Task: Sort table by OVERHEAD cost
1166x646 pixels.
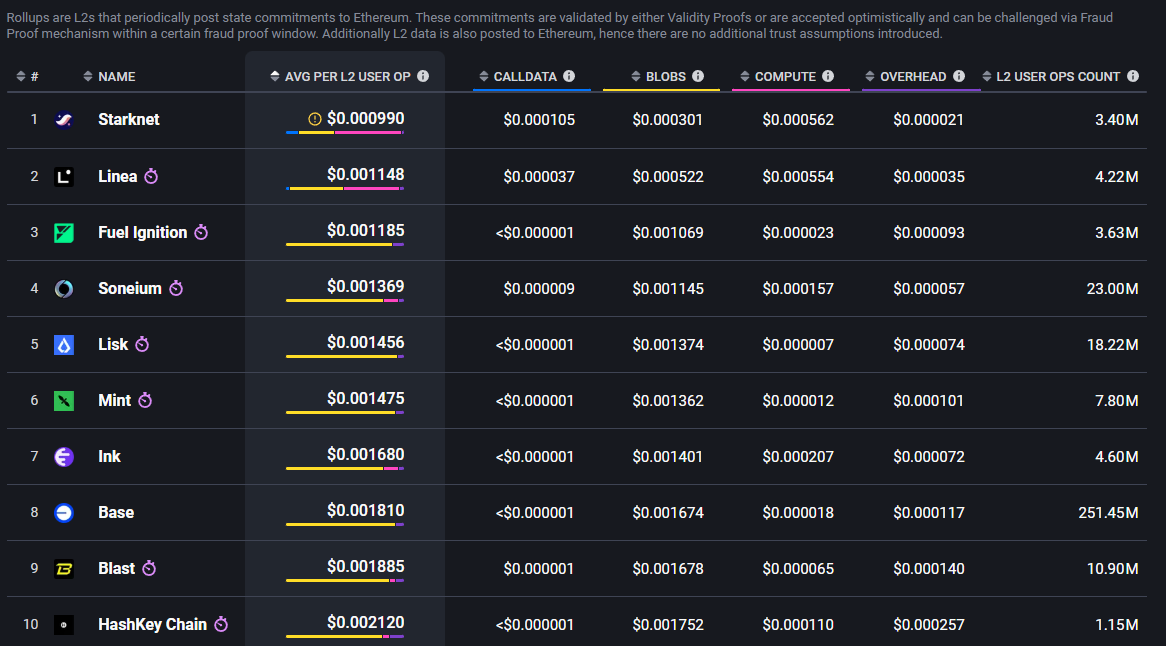Action: click(906, 77)
